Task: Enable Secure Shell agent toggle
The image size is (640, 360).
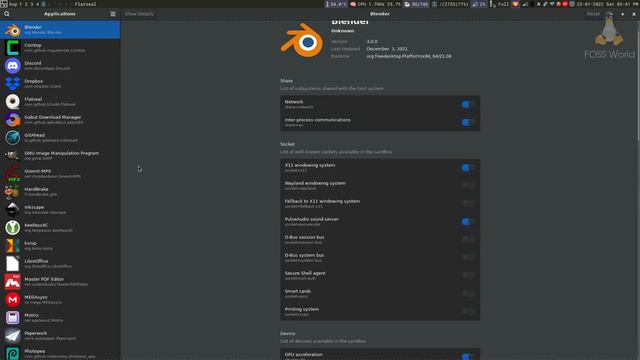Action: (x=469, y=276)
